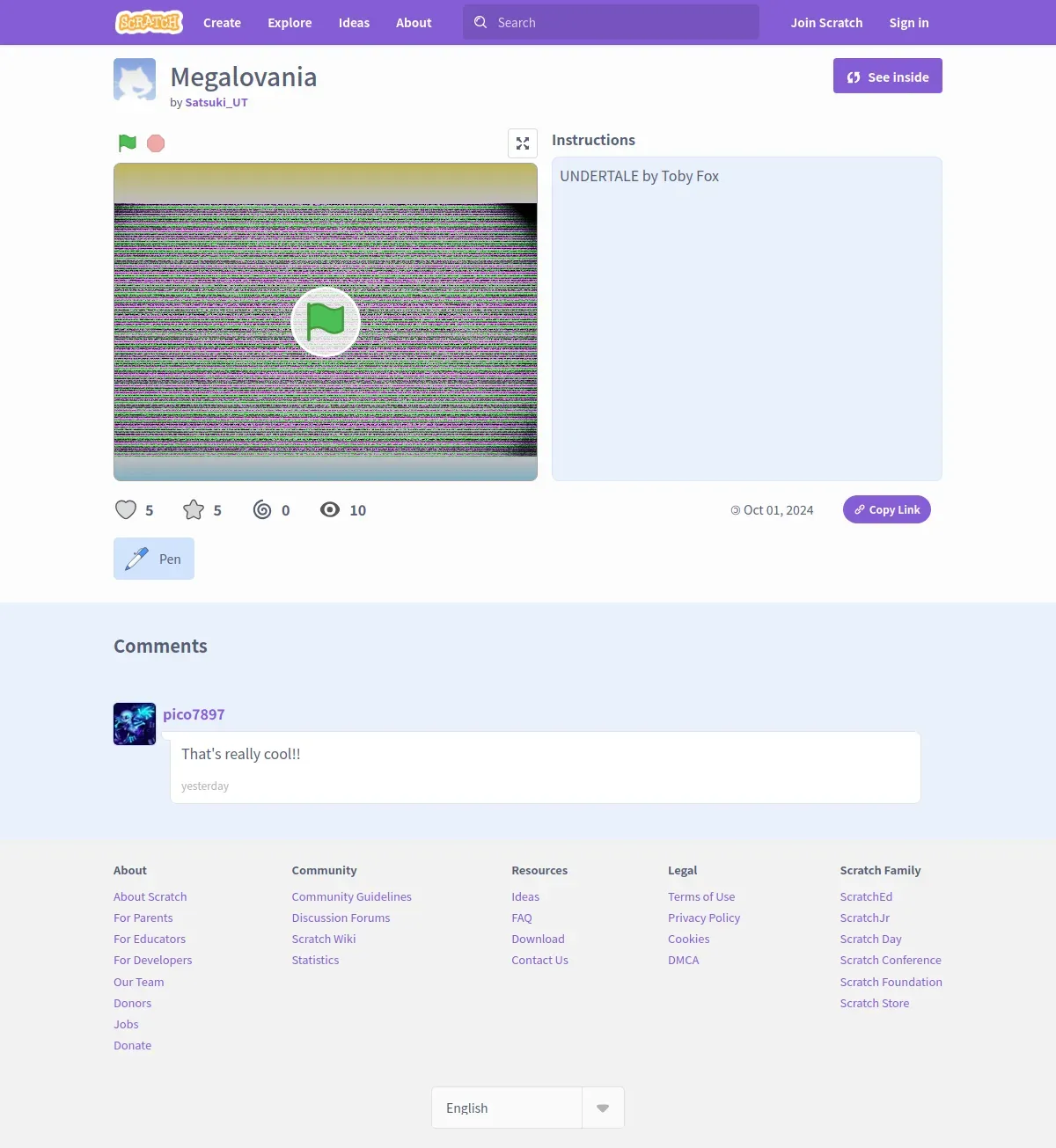Enter fullscreen with the expand icon

pyautogui.click(x=523, y=143)
